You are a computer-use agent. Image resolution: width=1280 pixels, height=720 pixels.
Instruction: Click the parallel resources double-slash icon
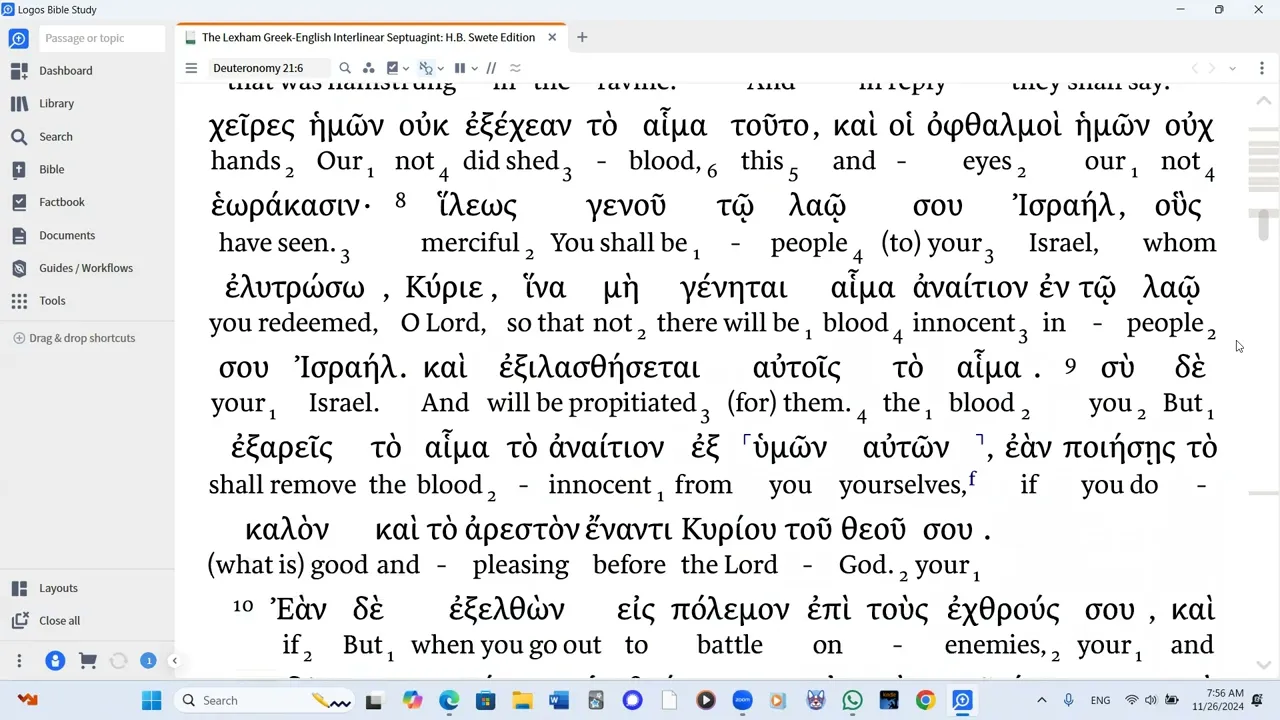[x=491, y=68]
